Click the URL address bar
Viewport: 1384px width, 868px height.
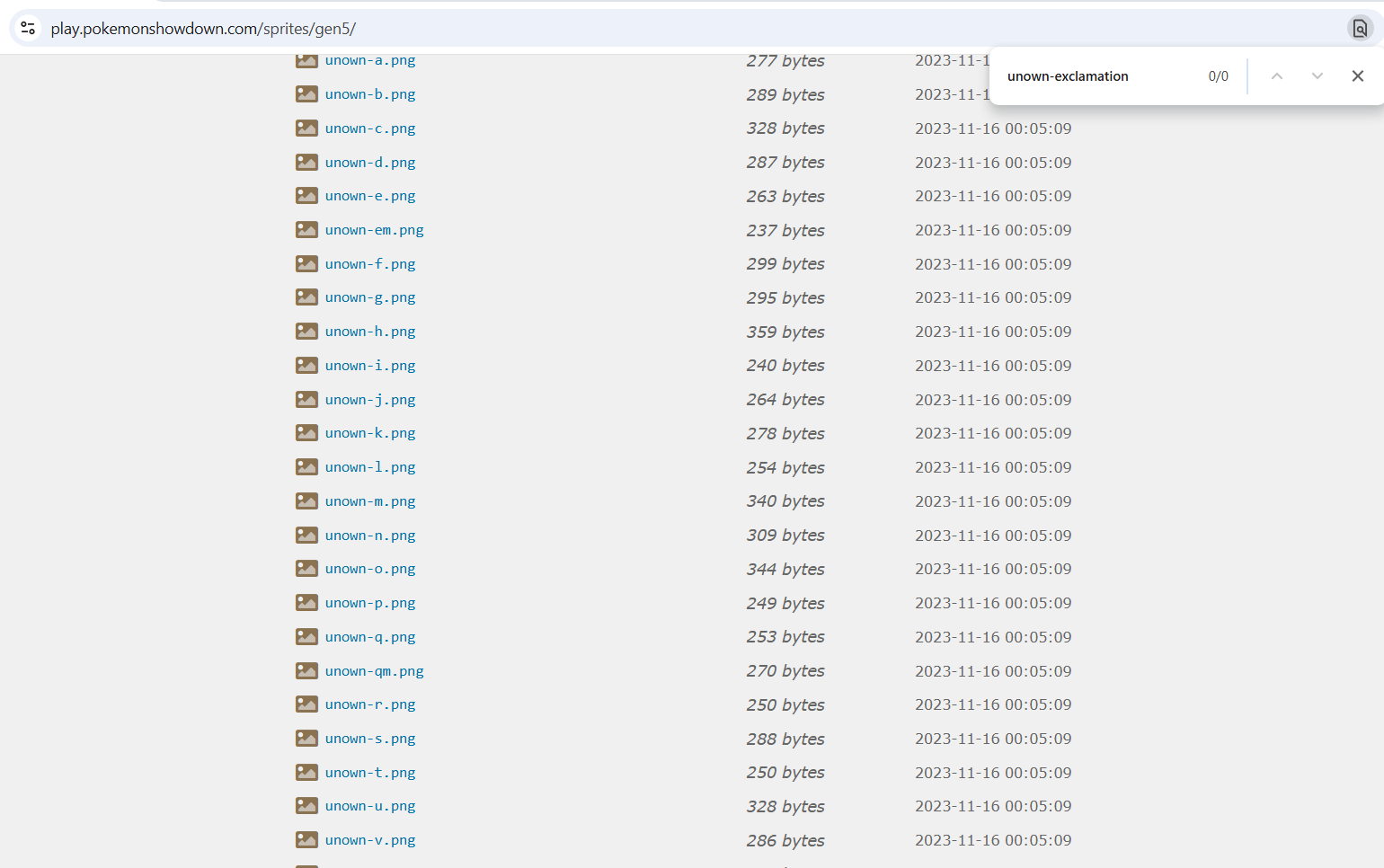(629, 29)
